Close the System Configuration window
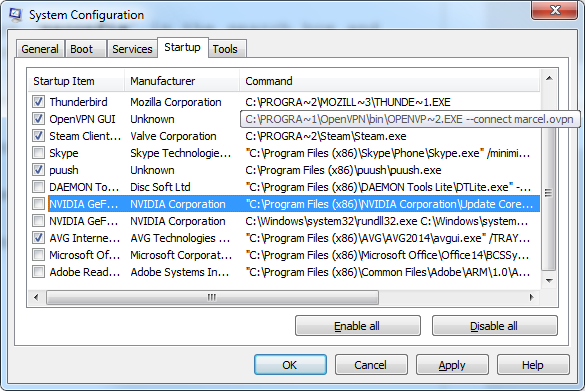The image size is (585, 391). tap(555, 10)
